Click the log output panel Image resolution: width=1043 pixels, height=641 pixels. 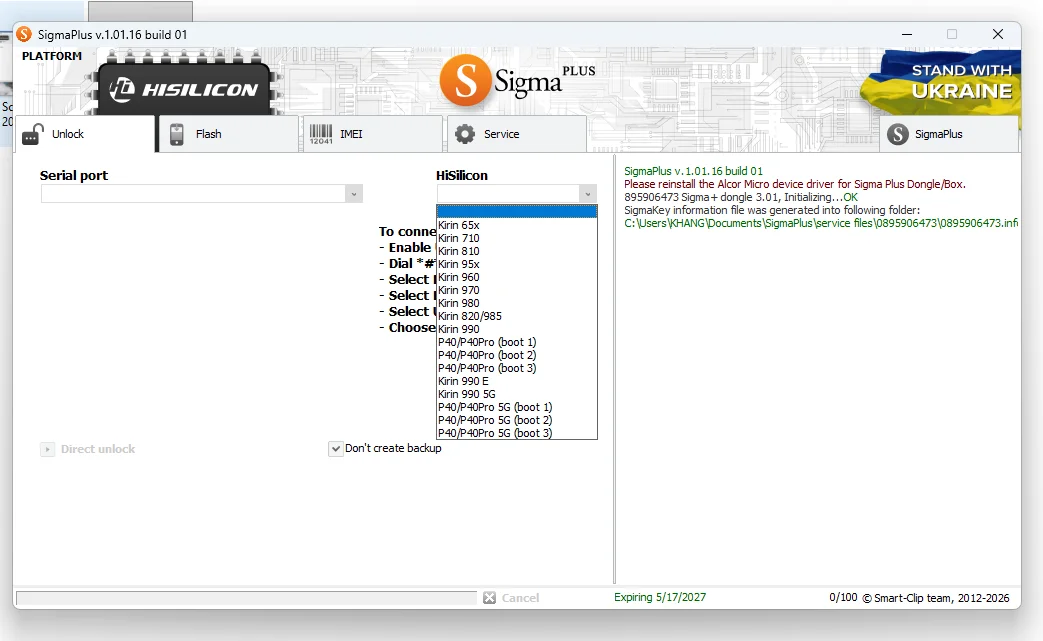[x=820, y=369]
